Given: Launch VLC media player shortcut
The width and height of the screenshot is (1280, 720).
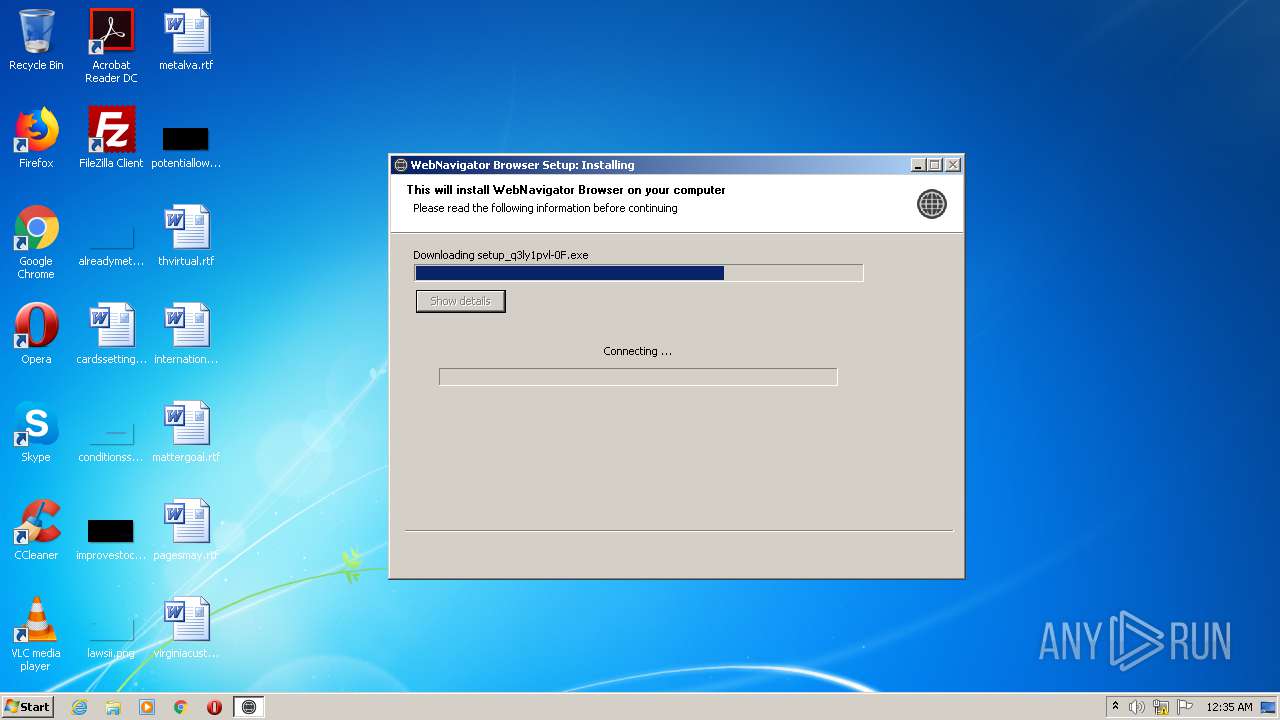Looking at the screenshot, I should (x=36, y=635).
